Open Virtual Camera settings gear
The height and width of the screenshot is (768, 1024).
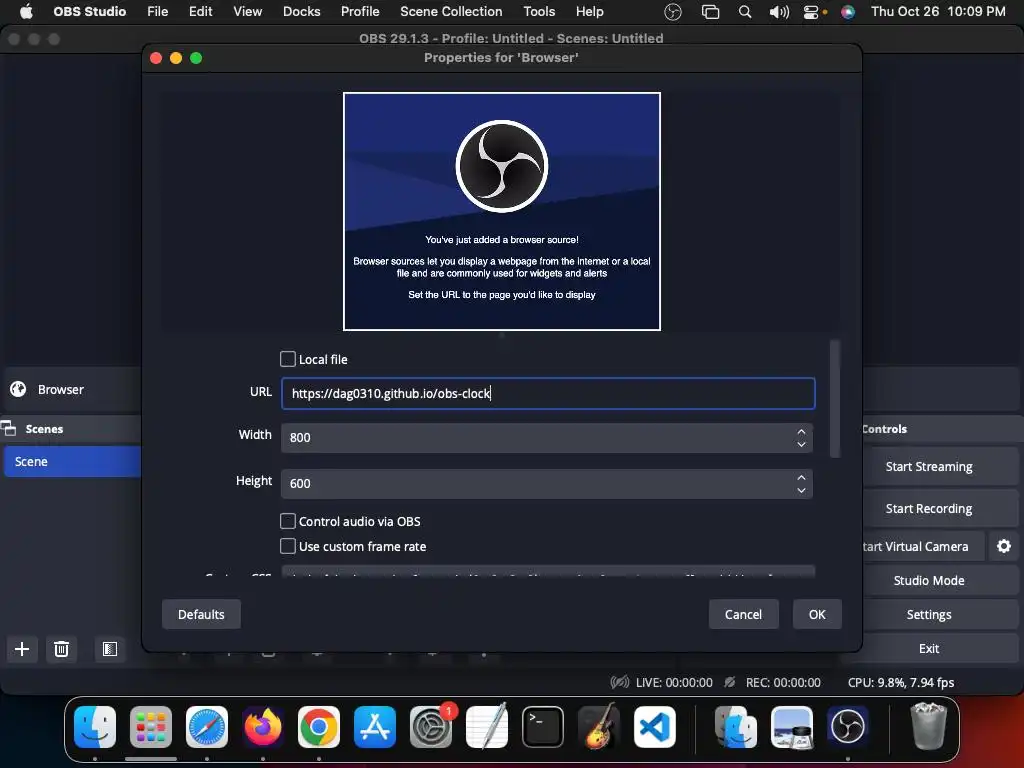(x=1004, y=546)
